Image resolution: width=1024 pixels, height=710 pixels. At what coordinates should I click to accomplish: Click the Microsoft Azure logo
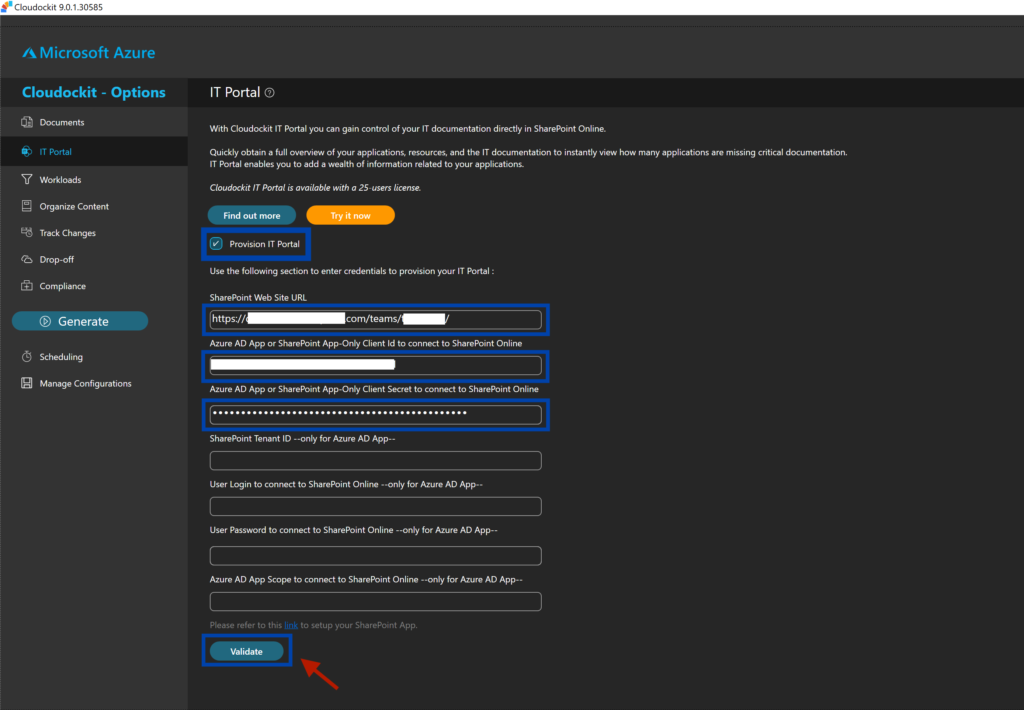89,52
